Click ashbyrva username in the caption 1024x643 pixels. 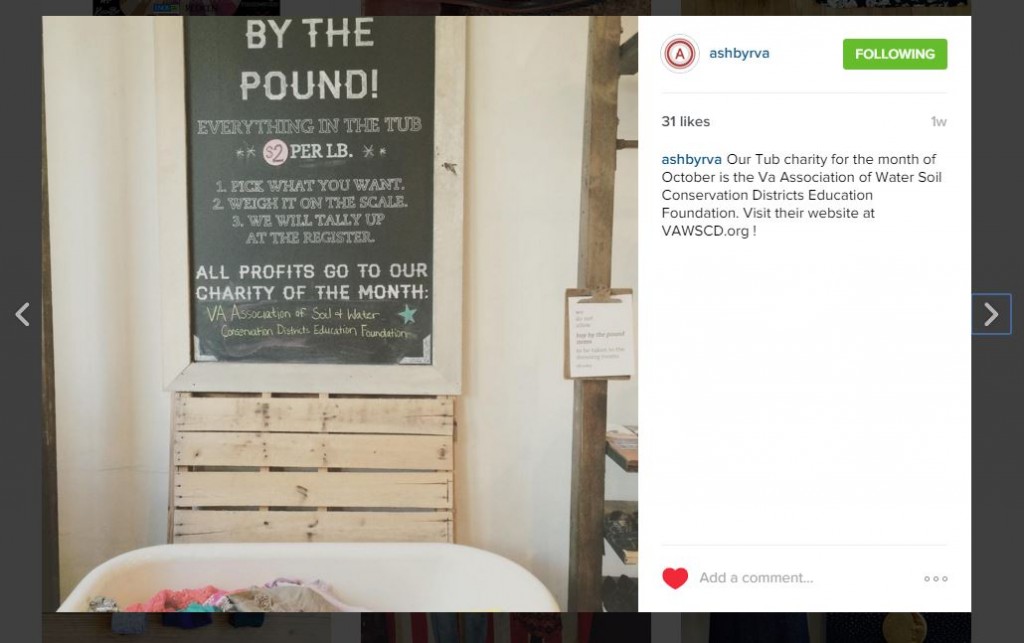691,159
